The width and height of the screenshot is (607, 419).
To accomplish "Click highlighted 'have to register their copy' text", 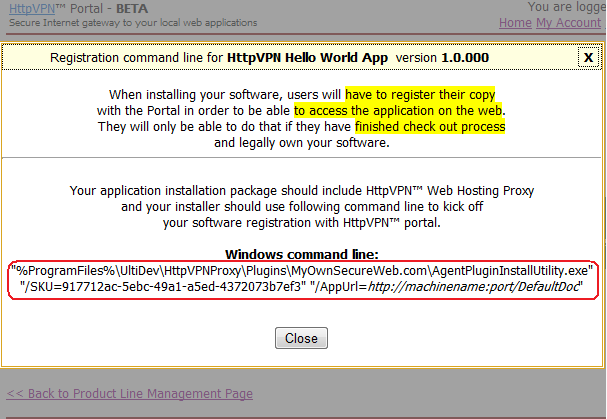I will [420, 94].
